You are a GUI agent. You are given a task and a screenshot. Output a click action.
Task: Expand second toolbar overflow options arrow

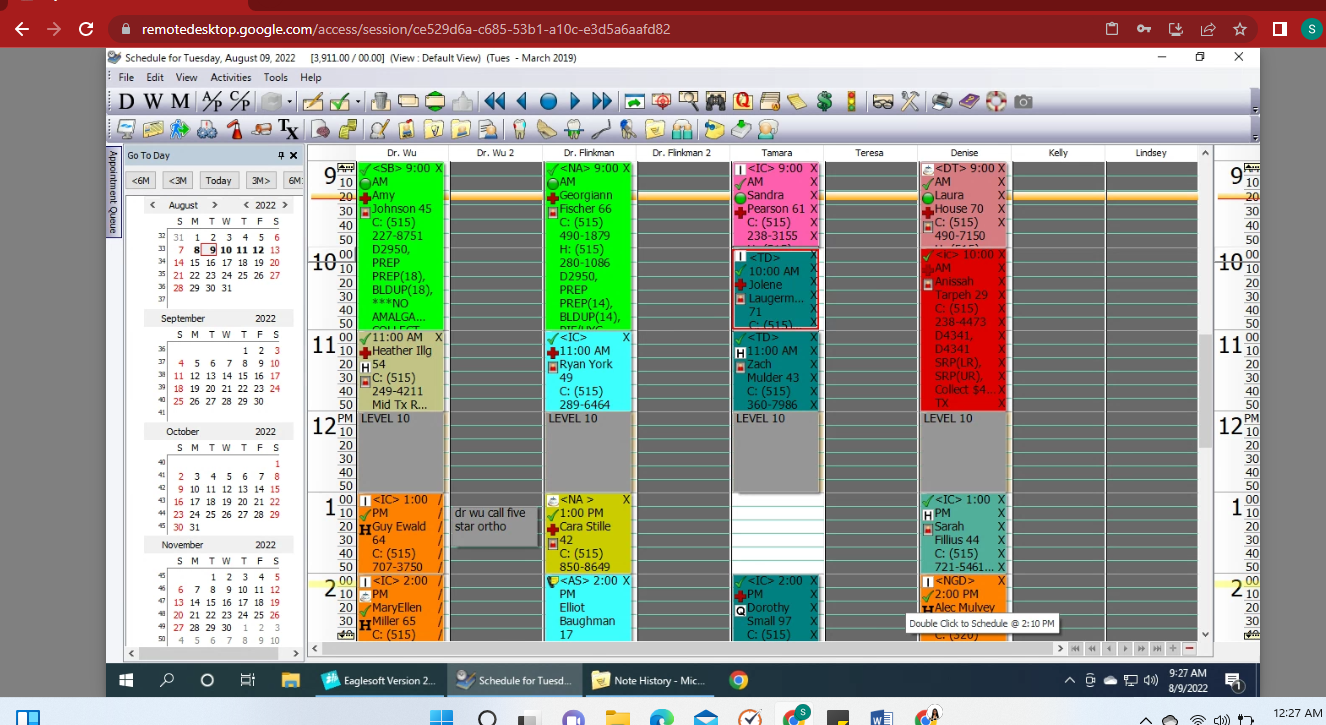1254,129
